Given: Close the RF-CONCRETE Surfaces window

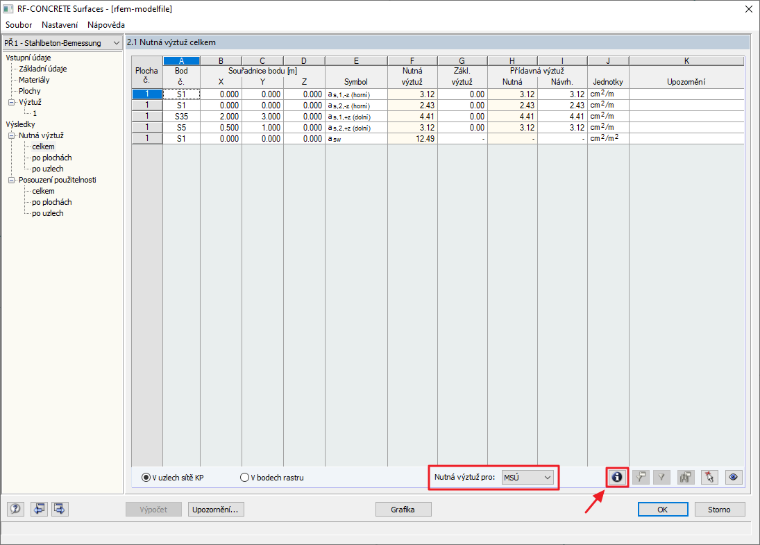Looking at the screenshot, I should coord(748,9).
